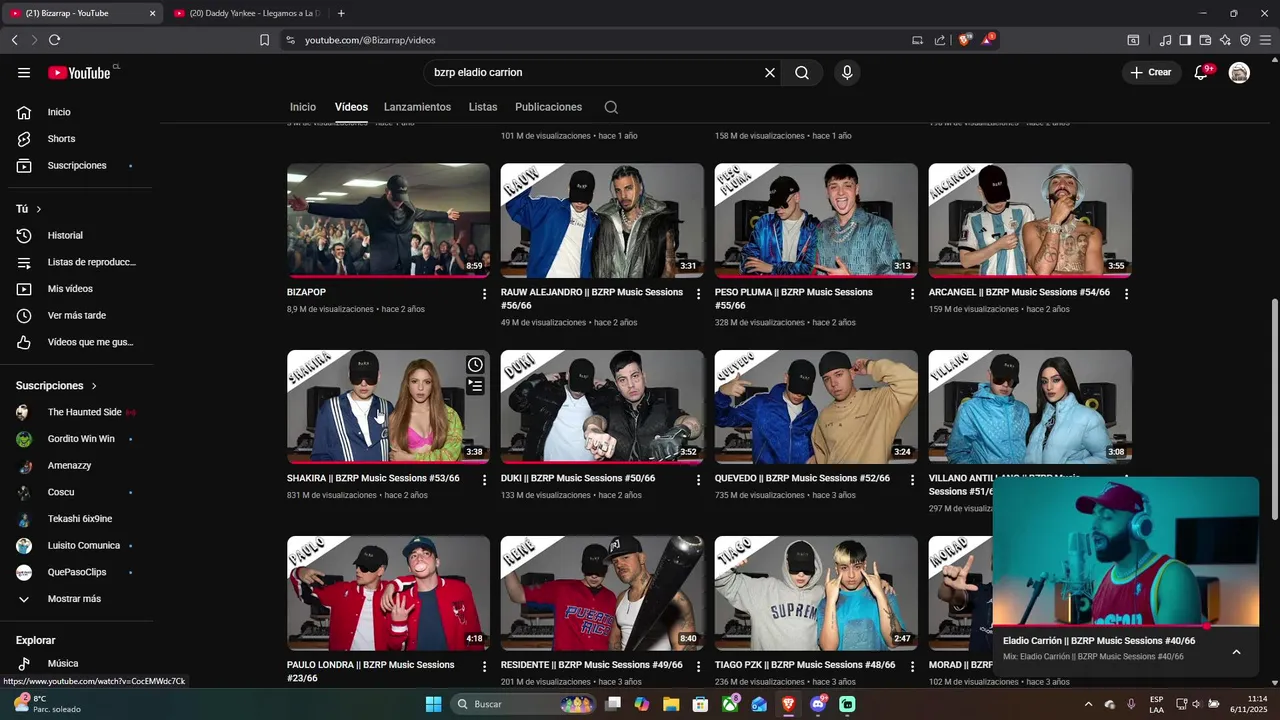Image resolution: width=1280 pixels, height=720 pixels.
Task: Open the Rauw Alejandro session thumbnail
Action: pos(602,220)
